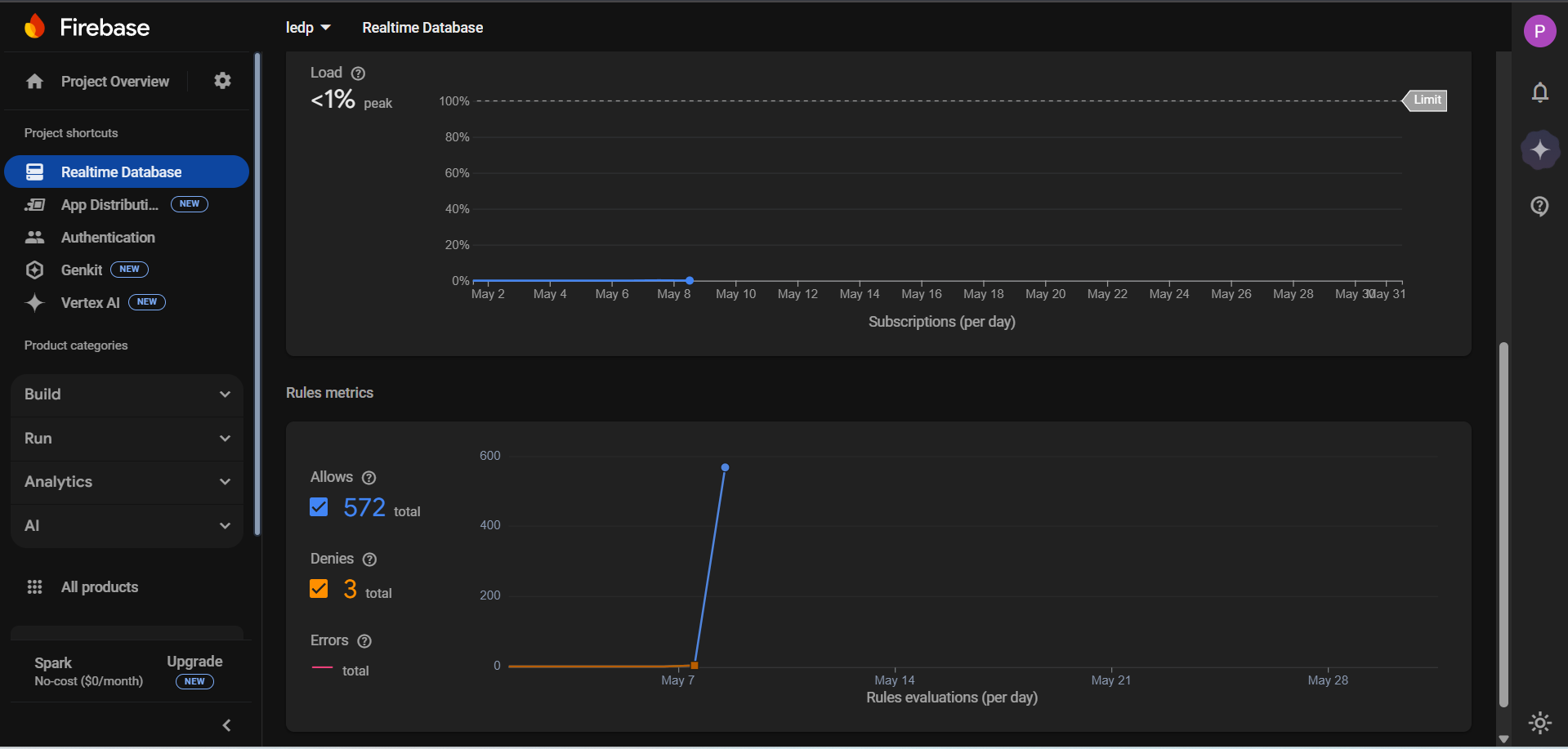Expand the Run category

[127, 439]
